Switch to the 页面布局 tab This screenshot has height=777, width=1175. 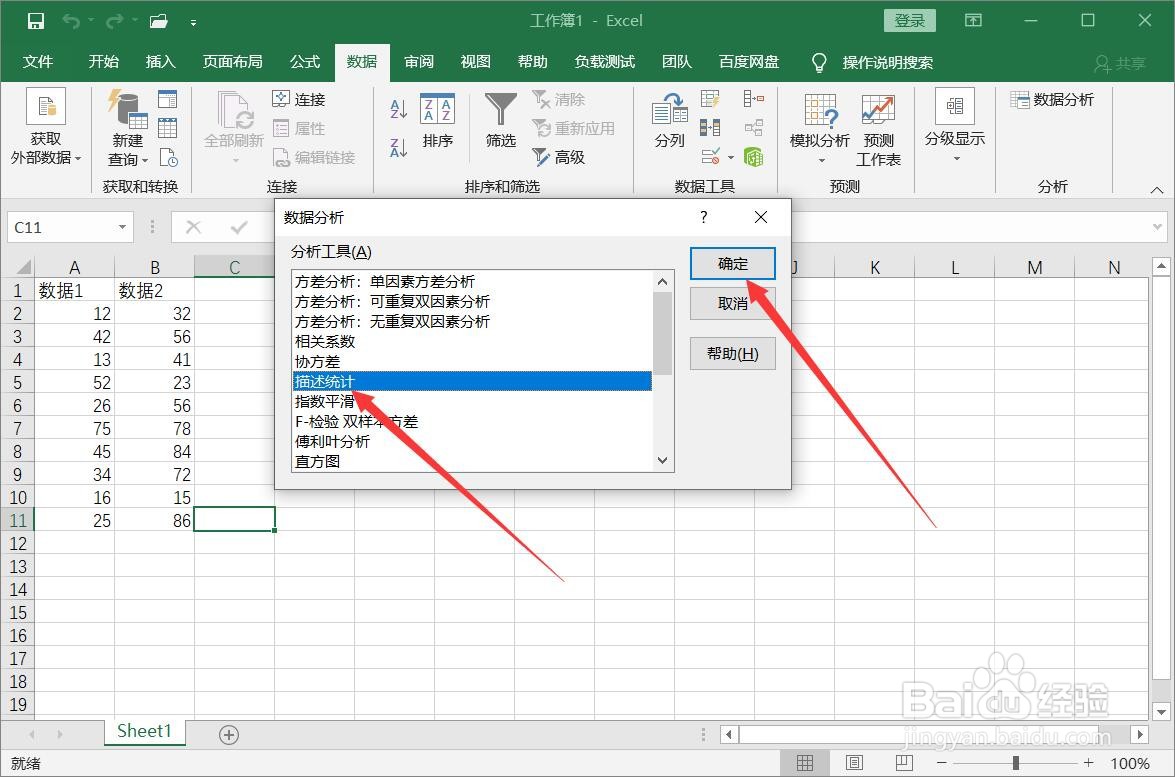(232, 61)
